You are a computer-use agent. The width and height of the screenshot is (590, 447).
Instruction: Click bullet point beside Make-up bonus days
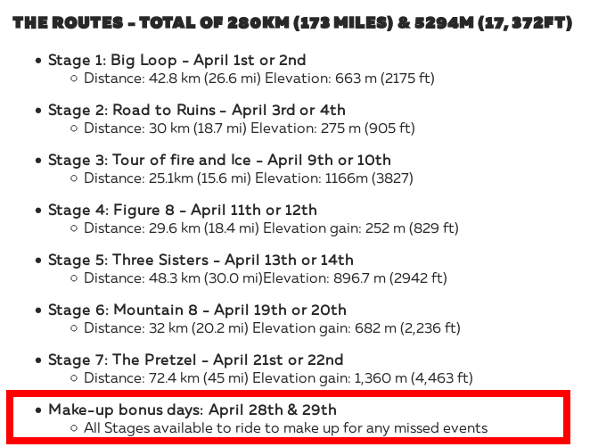(38, 411)
